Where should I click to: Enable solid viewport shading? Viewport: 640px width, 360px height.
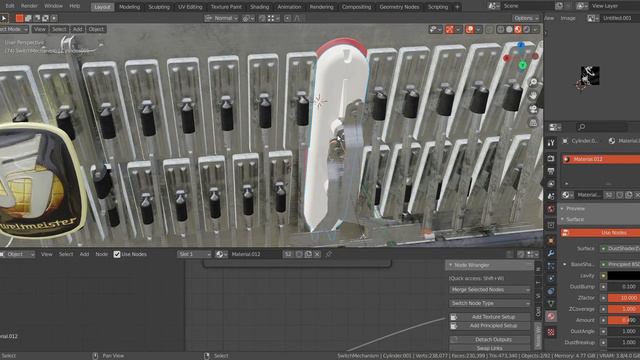[x=509, y=29]
